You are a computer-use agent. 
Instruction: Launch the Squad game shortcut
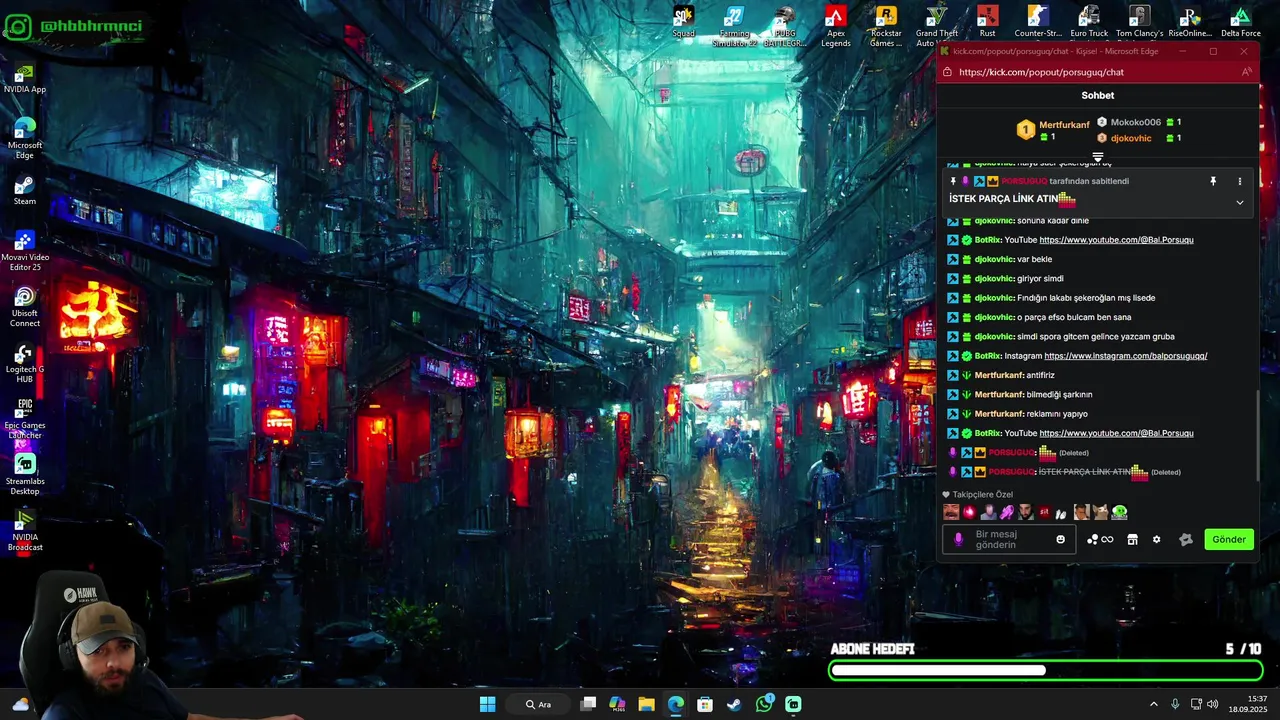coord(684,22)
